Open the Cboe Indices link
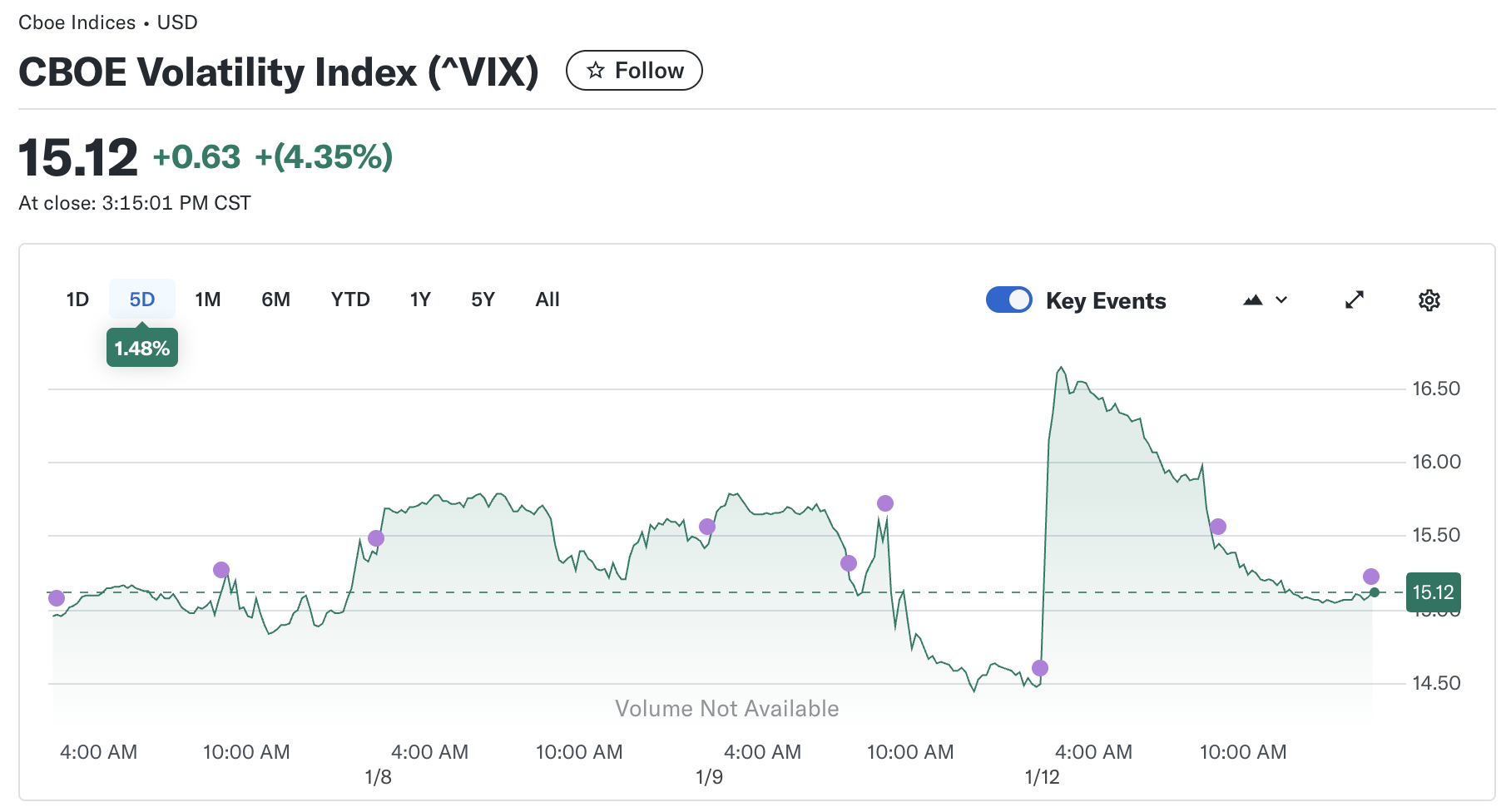The height and width of the screenshot is (812, 1511). click(77, 22)
